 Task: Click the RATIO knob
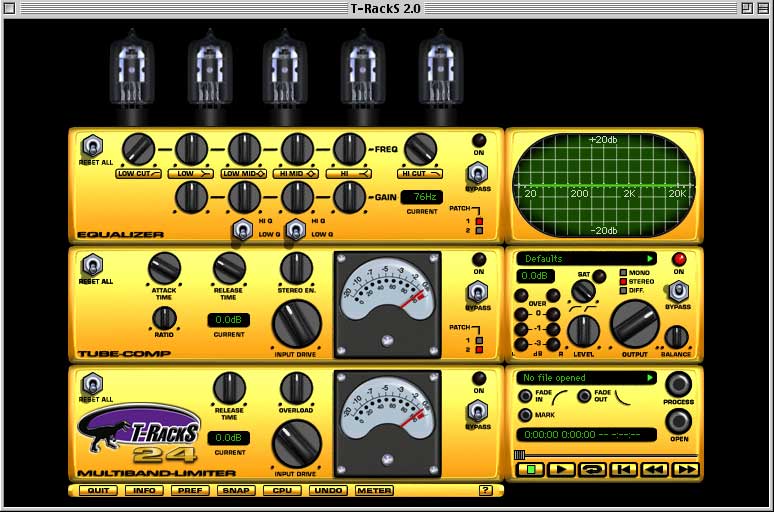coord(164,318)
